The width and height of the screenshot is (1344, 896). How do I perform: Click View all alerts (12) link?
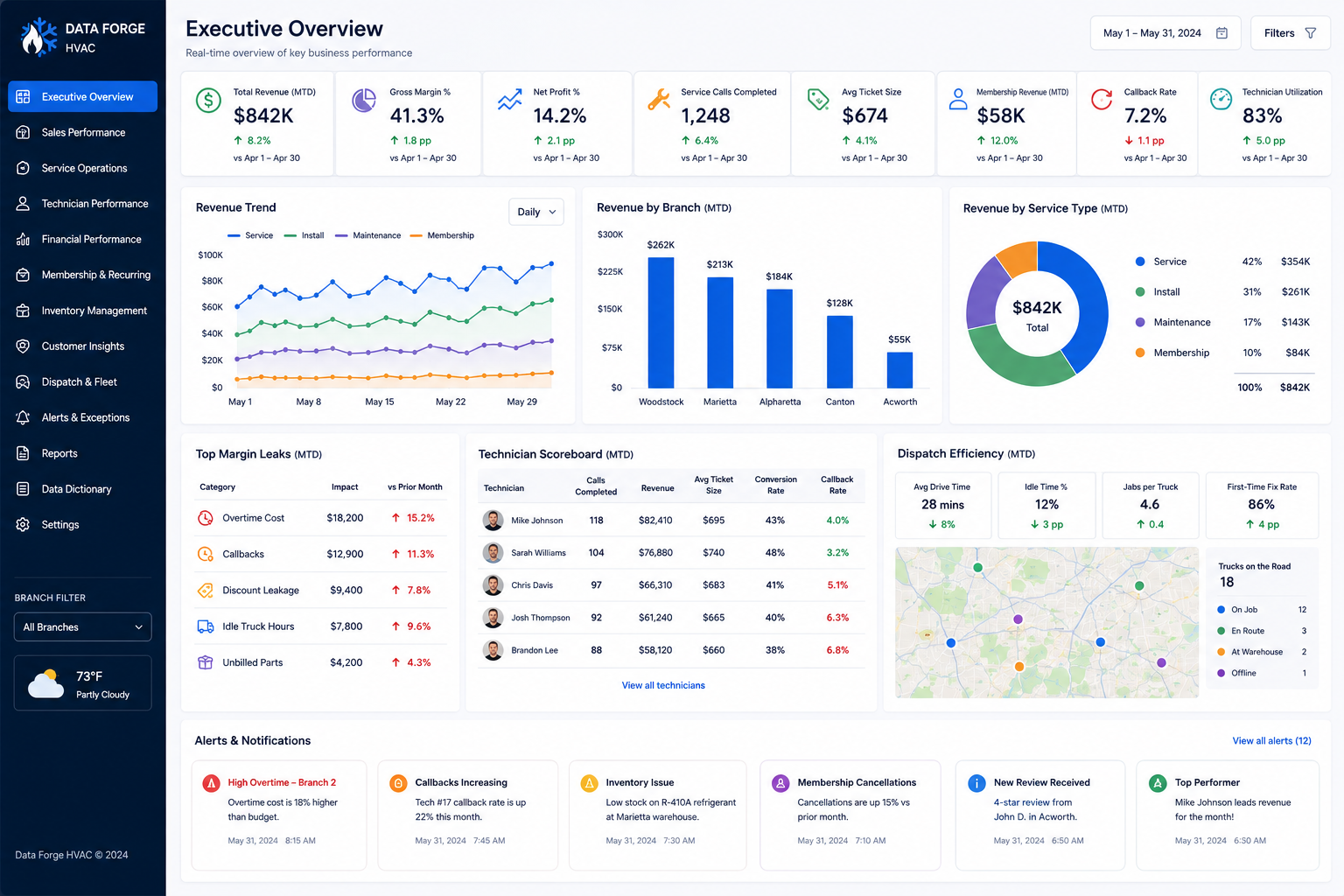(1271, 740)
